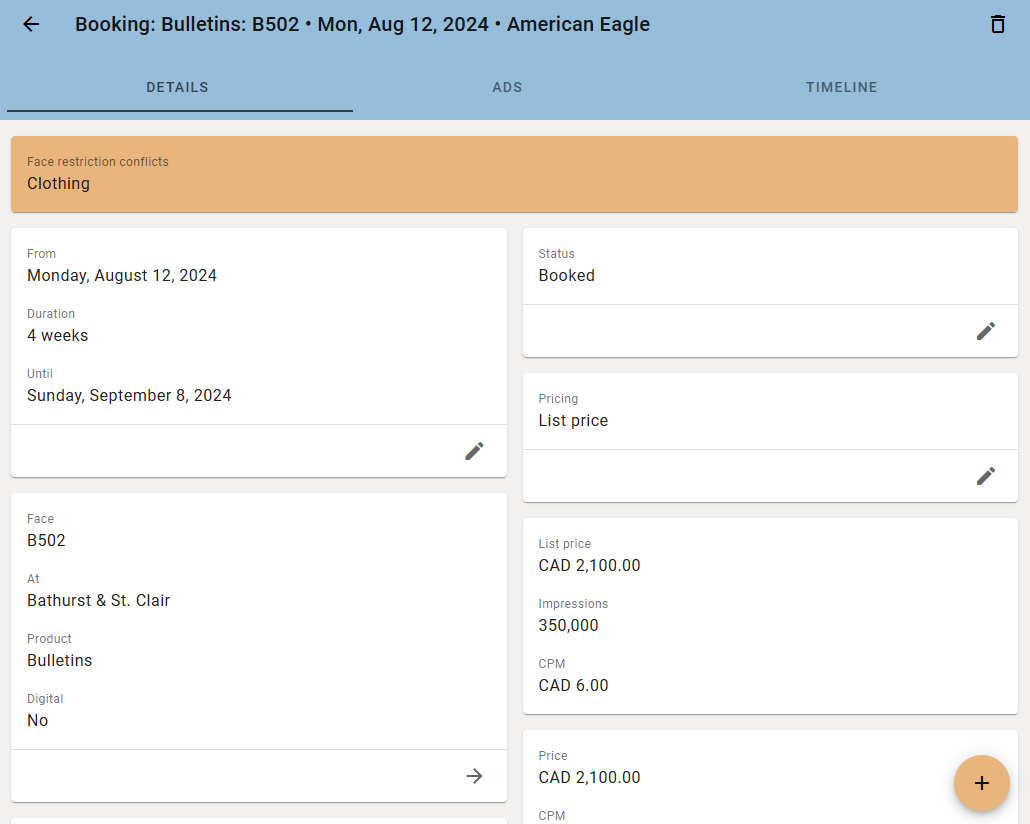Open the Timeline tab
1030x824 pixels.
841,87
